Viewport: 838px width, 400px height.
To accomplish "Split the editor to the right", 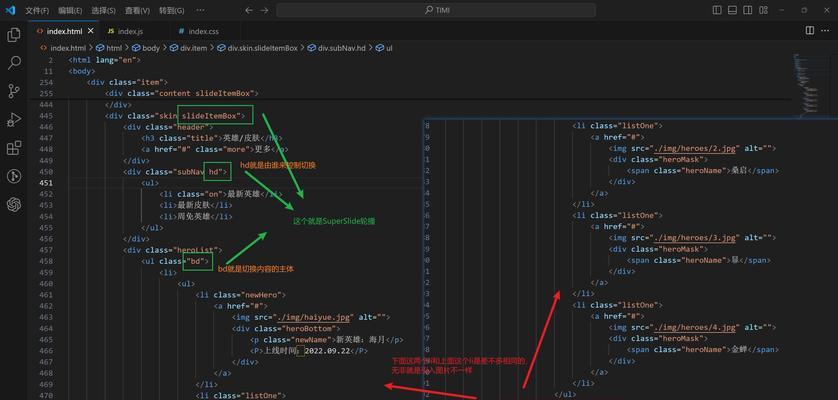I will pos(810,31).
